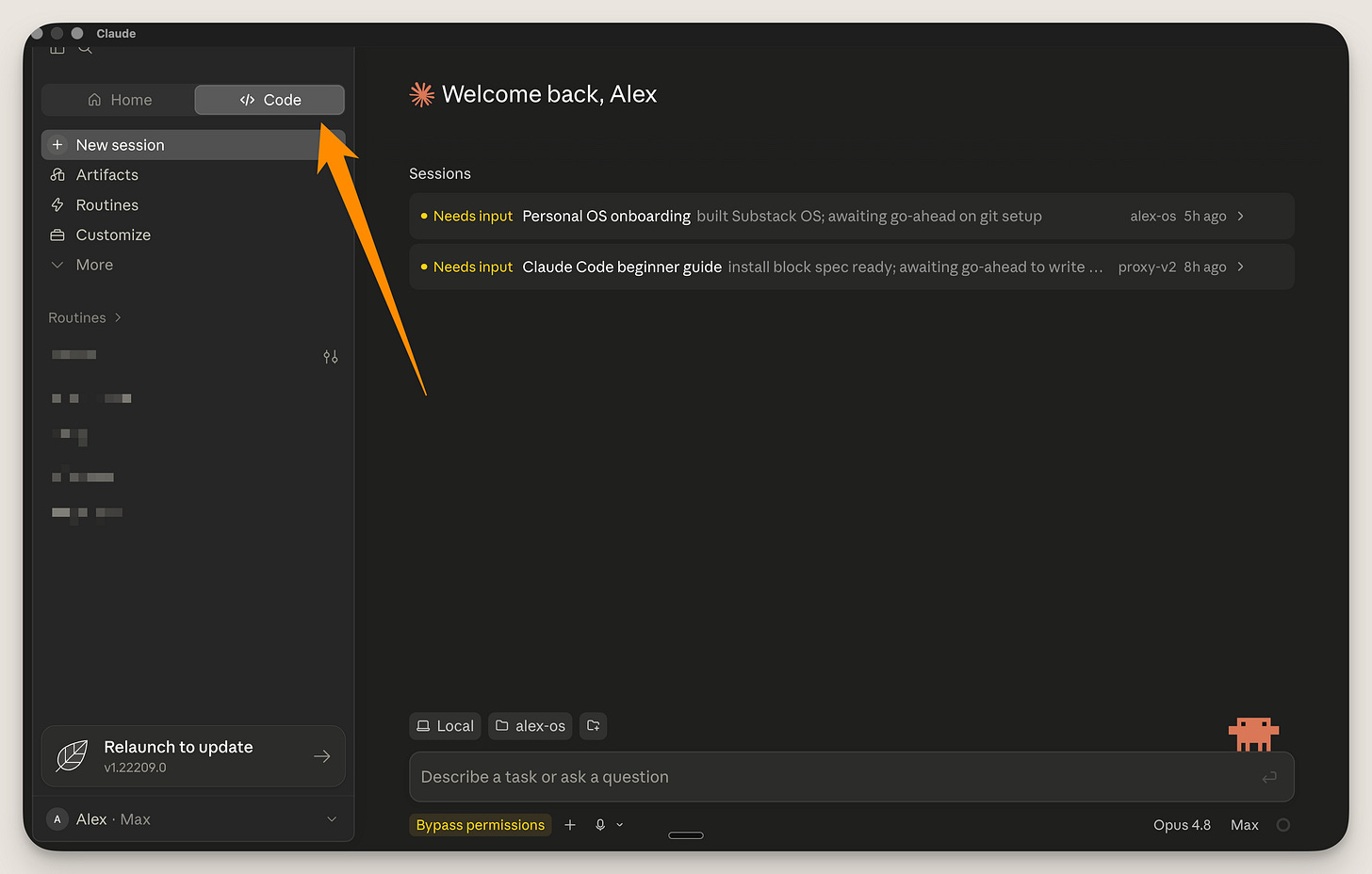Click Relaunch to update
Viewport: 1372px width, 874px height.
pyautogui.click(x=193, y=756)
